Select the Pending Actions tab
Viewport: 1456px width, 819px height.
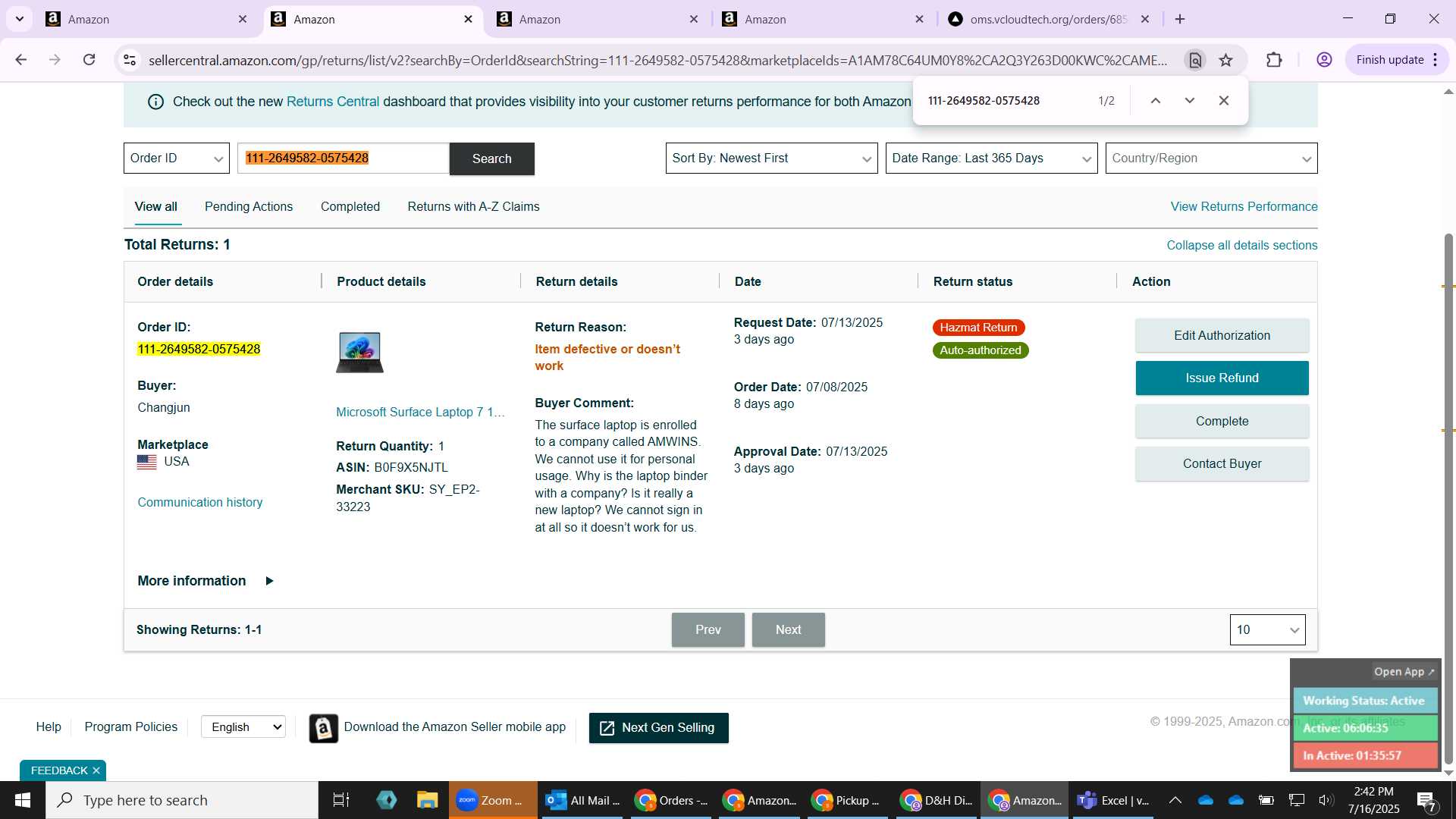[x=249, y=206]
